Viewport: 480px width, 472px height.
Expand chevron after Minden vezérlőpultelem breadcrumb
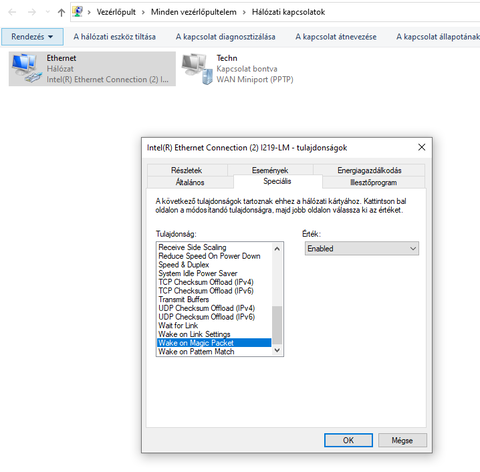[x=244, y=12]
